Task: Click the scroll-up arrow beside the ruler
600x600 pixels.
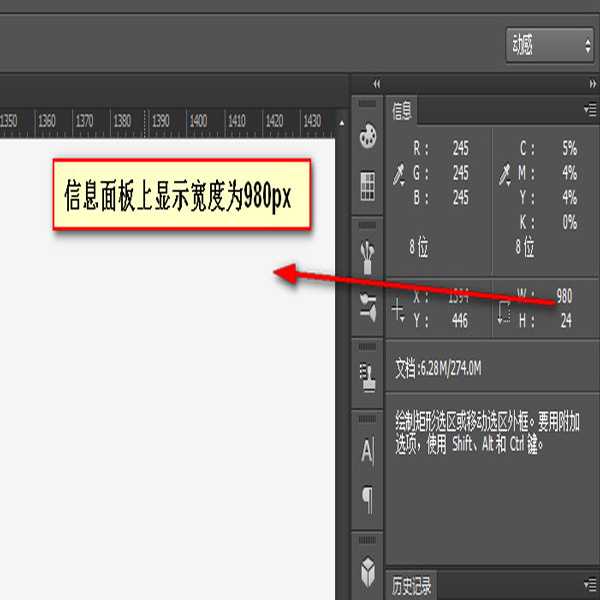Action: [x=342, y=123]
